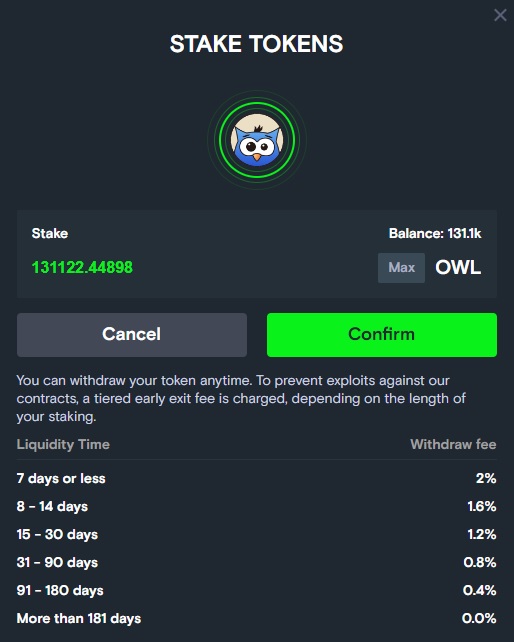Click the Withdraw fee column header
The image size is (514, 642).
pos(453,444)
